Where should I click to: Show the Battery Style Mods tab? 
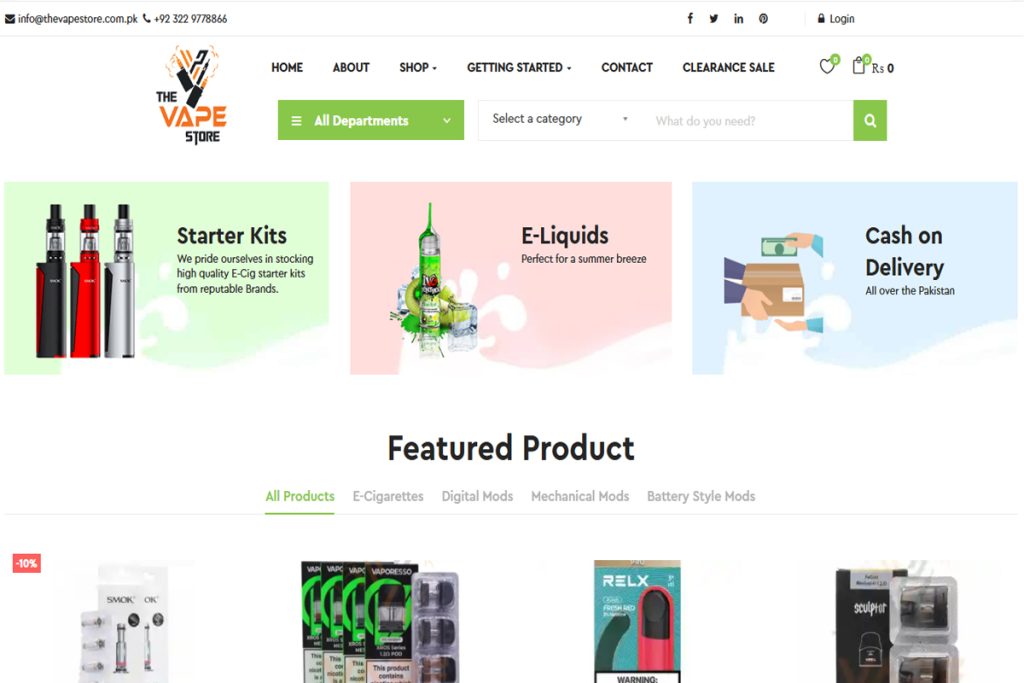(x=701, y=496)
